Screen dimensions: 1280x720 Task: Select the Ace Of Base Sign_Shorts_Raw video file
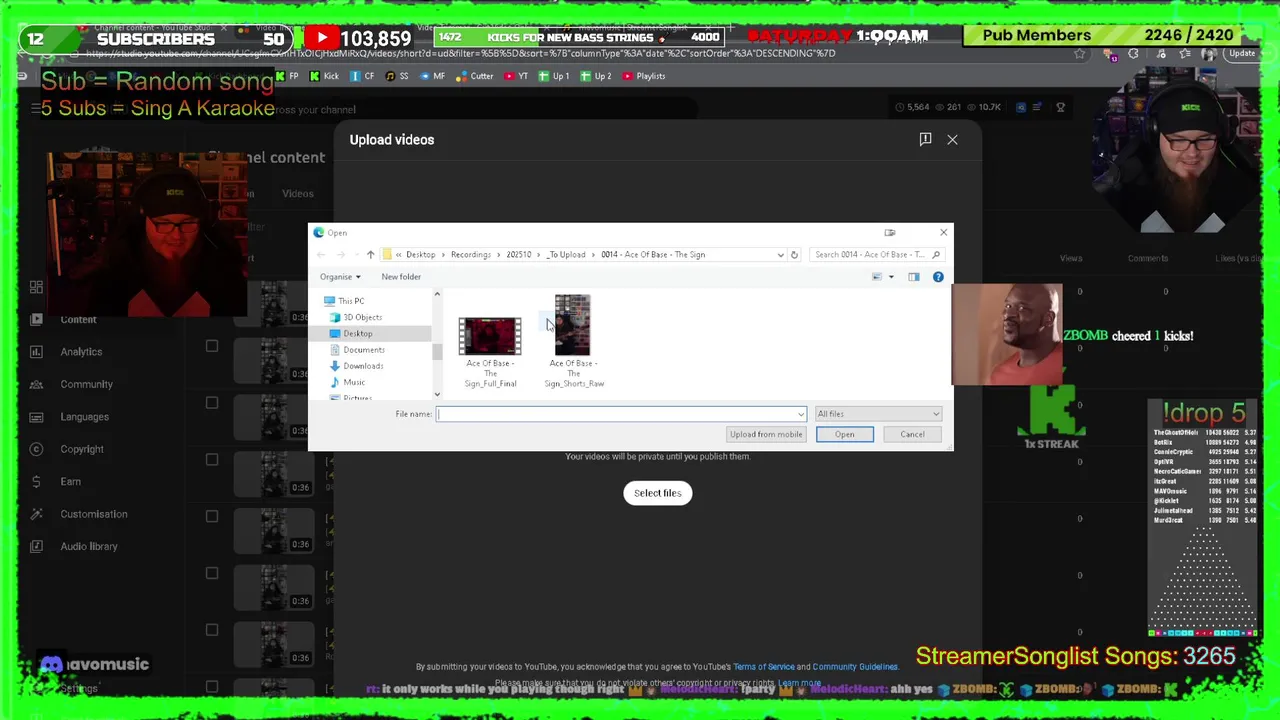coord(574,341)
